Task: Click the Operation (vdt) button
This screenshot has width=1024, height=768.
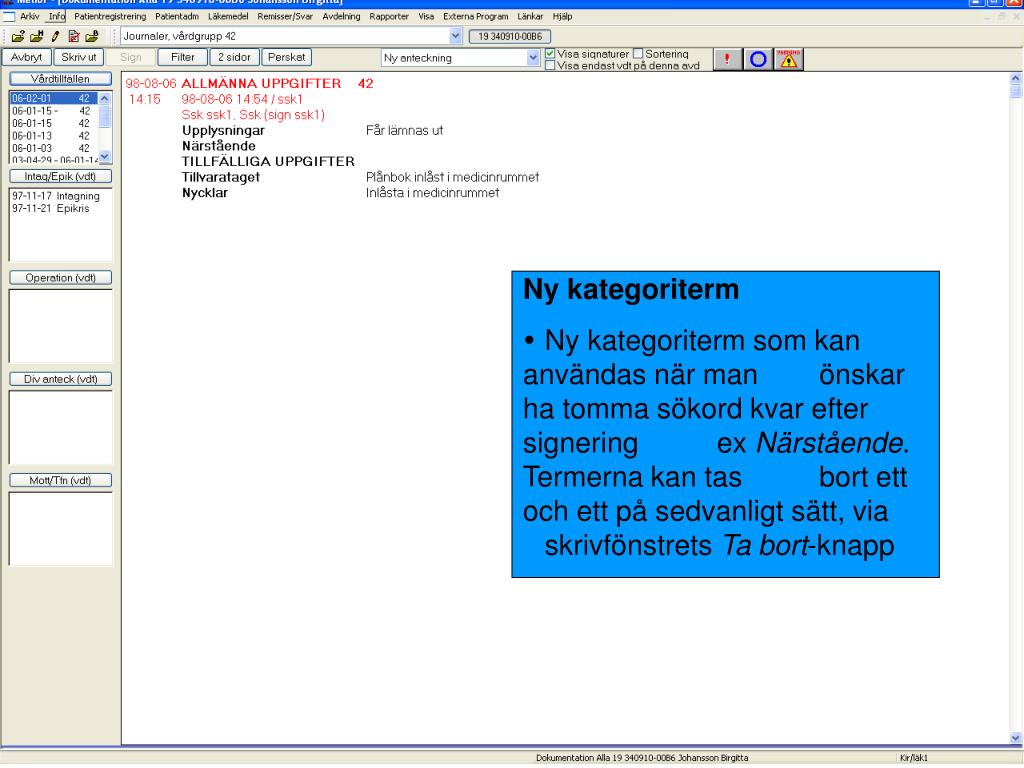Action: click(x=60, y=278)
